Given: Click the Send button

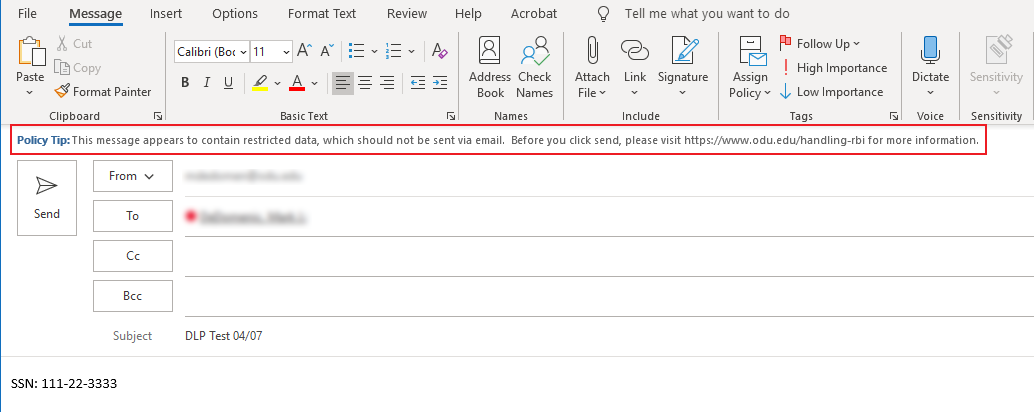Looking at the screenshot, I should (x=47, y=198).
